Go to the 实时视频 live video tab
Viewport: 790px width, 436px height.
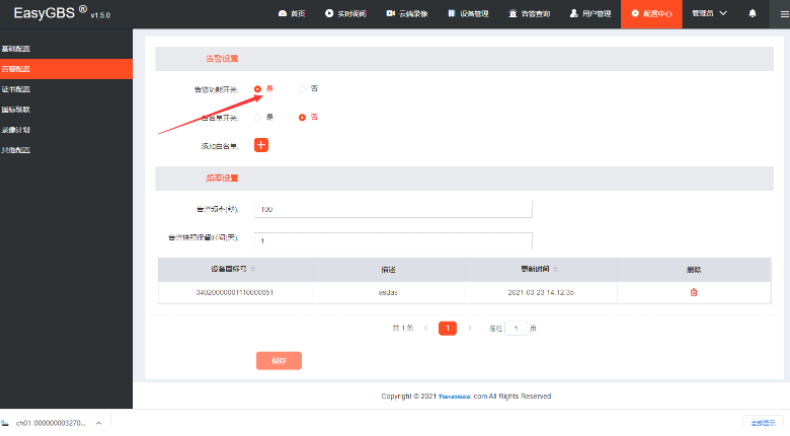click(346, 14)
